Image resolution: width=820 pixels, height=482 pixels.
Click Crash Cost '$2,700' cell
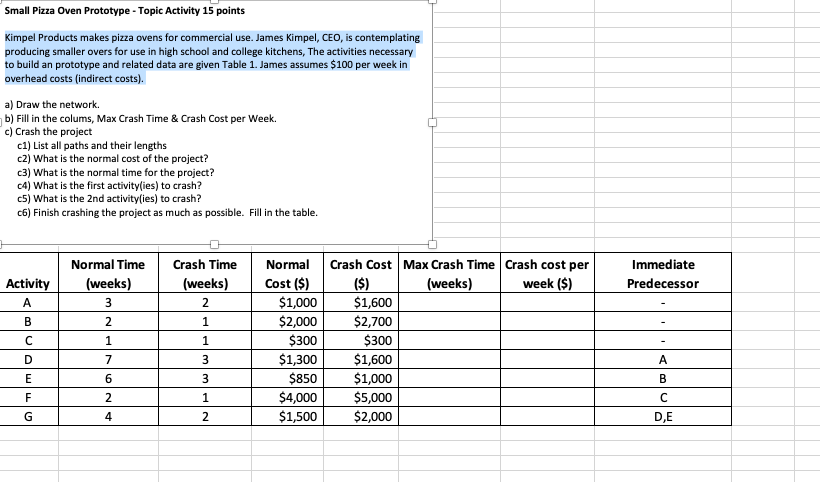pos(361,322)
